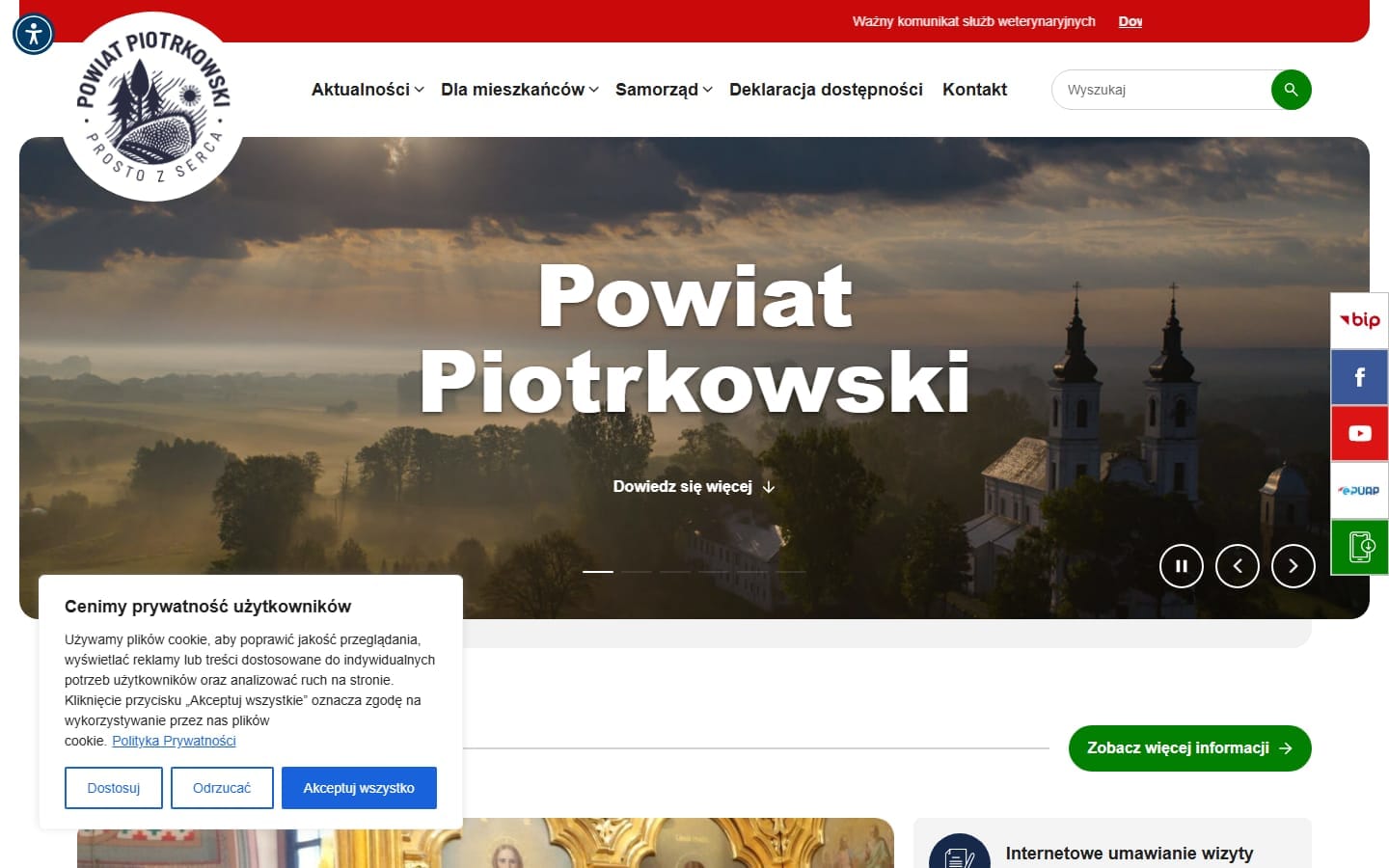The height and width of the screenshot is (868, 1389).
Task: Select the second slide indicator dash
Action: pyautogui.click(x=637, y=572)
